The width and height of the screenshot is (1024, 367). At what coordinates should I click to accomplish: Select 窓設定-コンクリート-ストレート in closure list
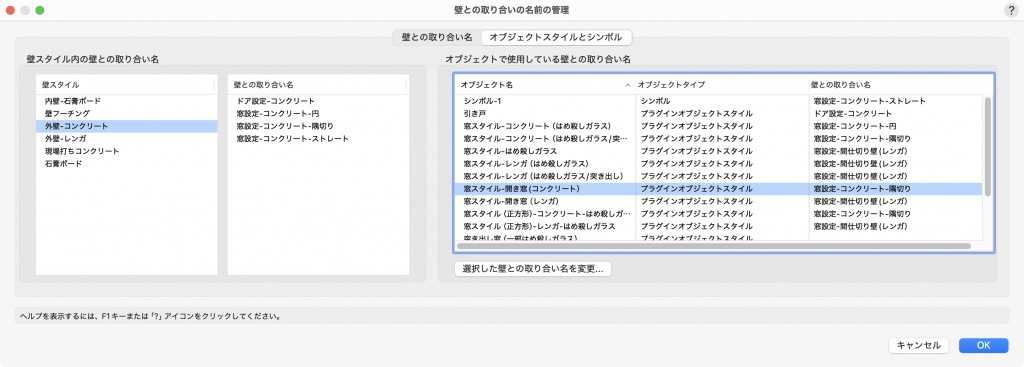point(318,138)
